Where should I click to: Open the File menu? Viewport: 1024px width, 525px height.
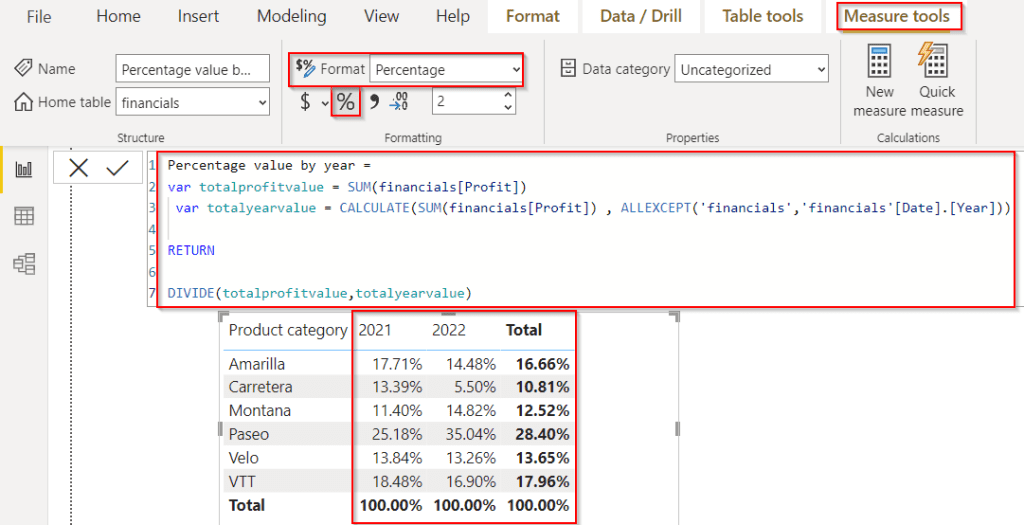click(39, 16)
